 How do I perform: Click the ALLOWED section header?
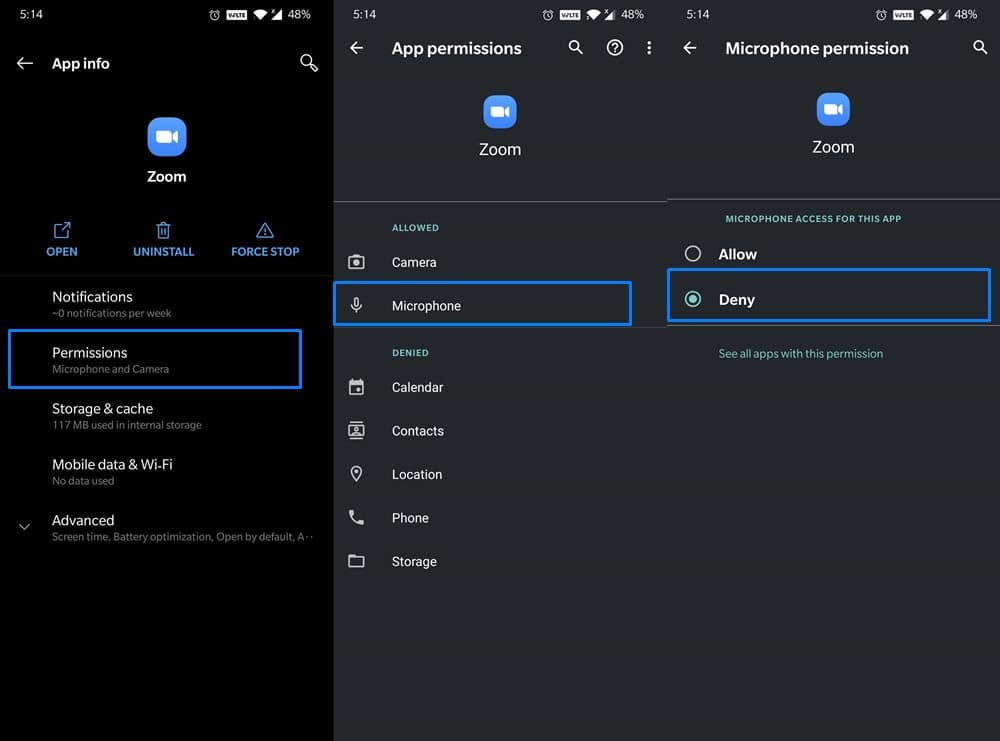(x=415, y=228)
